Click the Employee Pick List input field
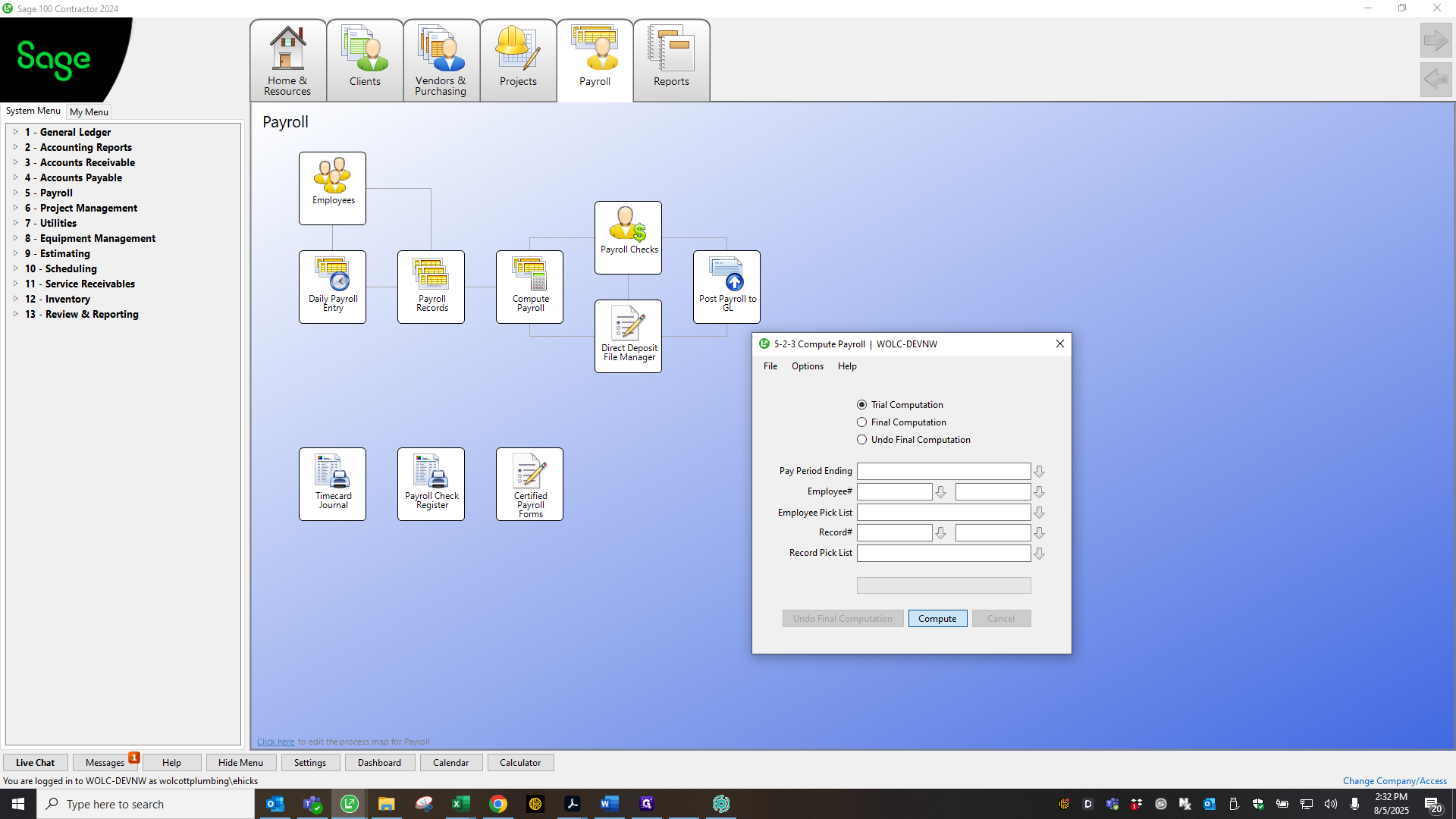Viewport: 1456px width, 819px height. [x=943, y=513]
